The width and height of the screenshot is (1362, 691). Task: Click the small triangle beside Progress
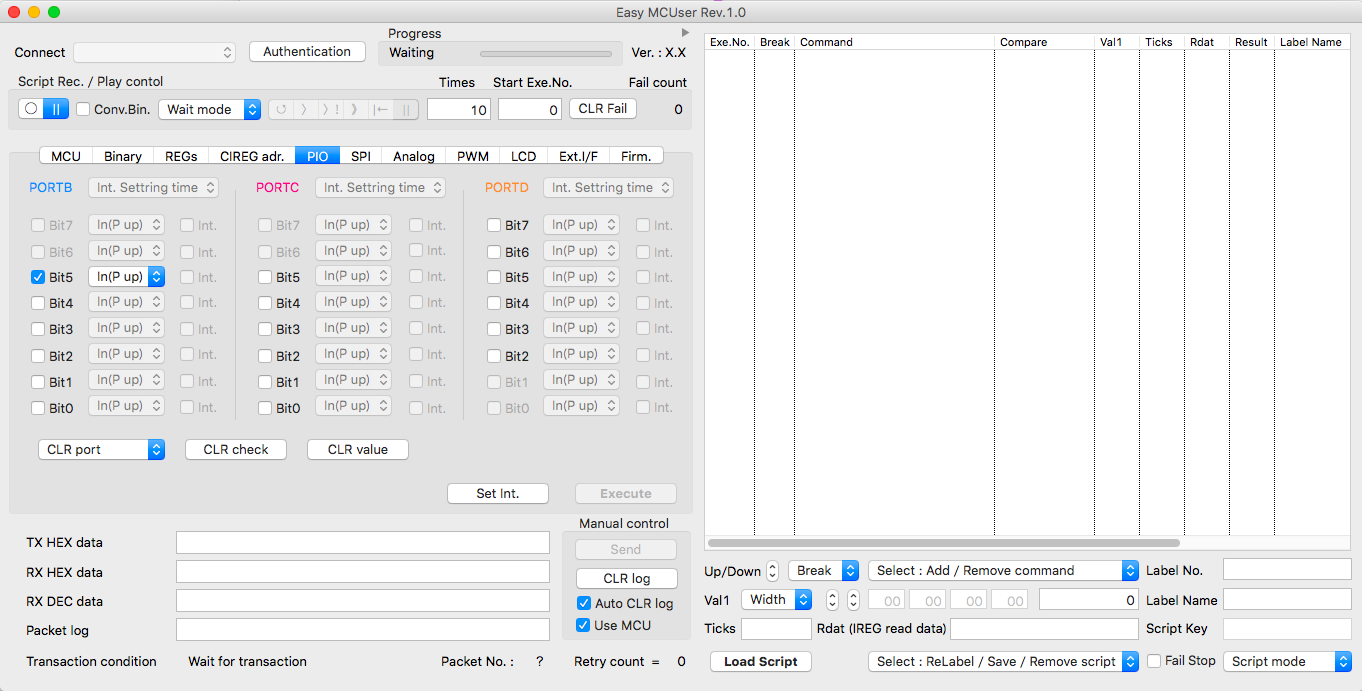coord(686,32)
